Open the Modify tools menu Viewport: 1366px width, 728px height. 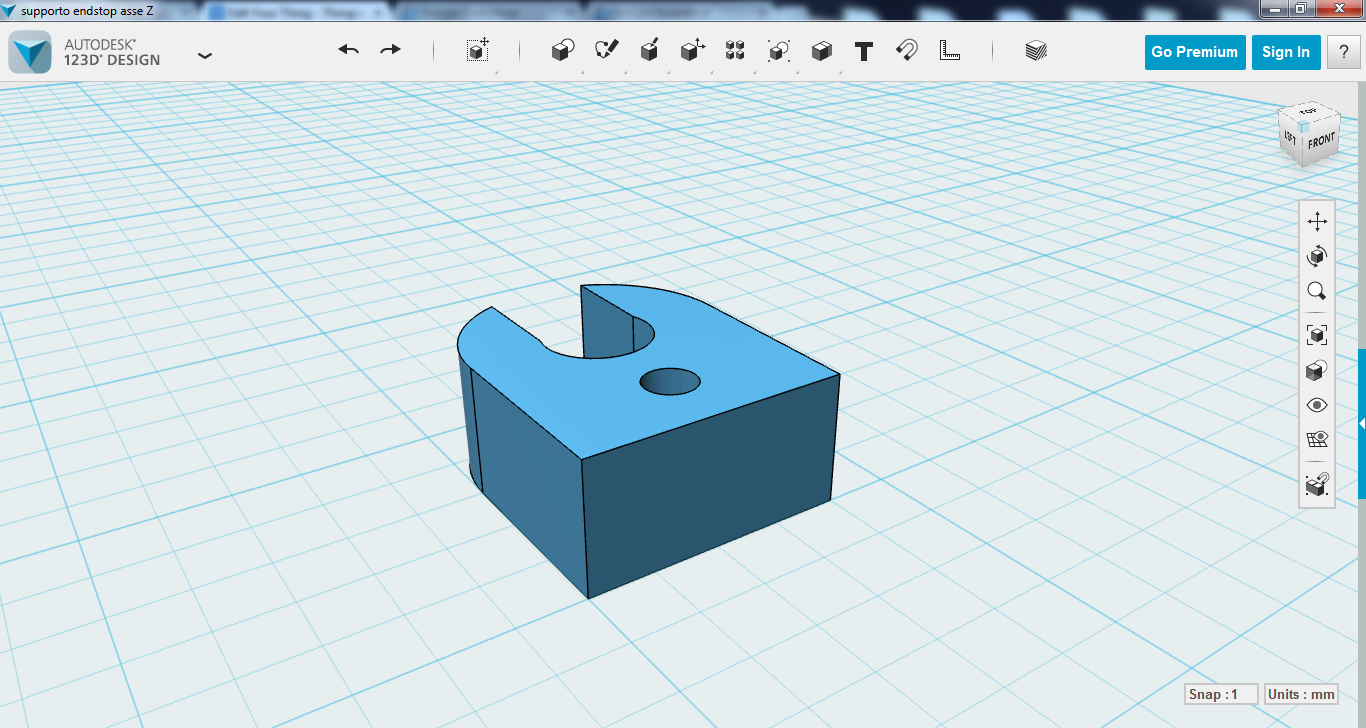point(692,51)
